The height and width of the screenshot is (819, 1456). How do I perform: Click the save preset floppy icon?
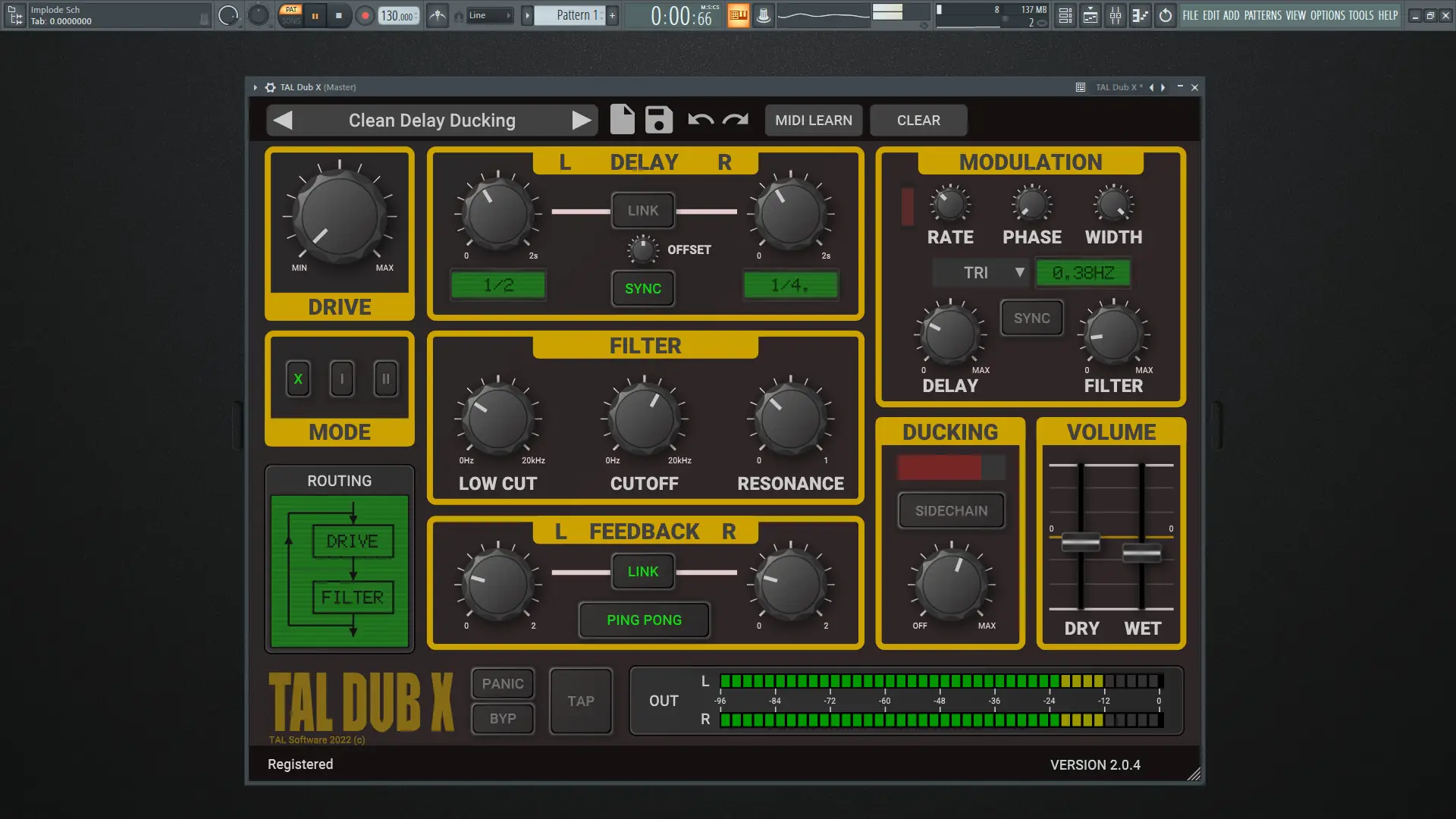658,120
